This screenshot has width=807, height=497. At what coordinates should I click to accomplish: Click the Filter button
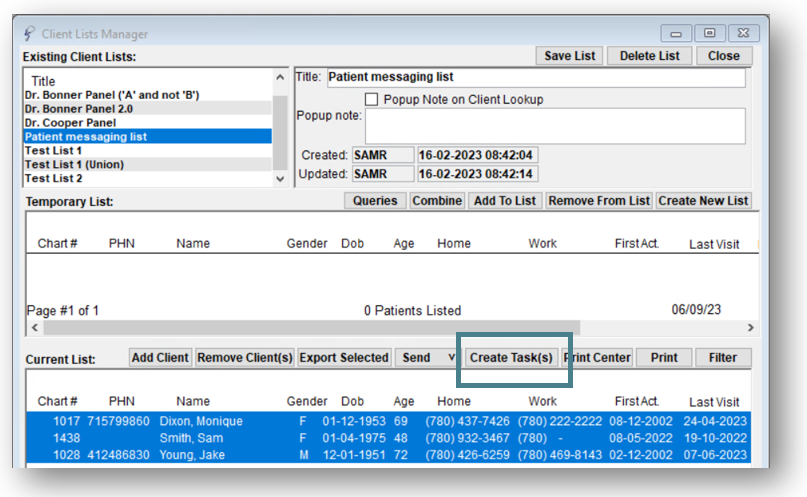[x=723, y=358]
